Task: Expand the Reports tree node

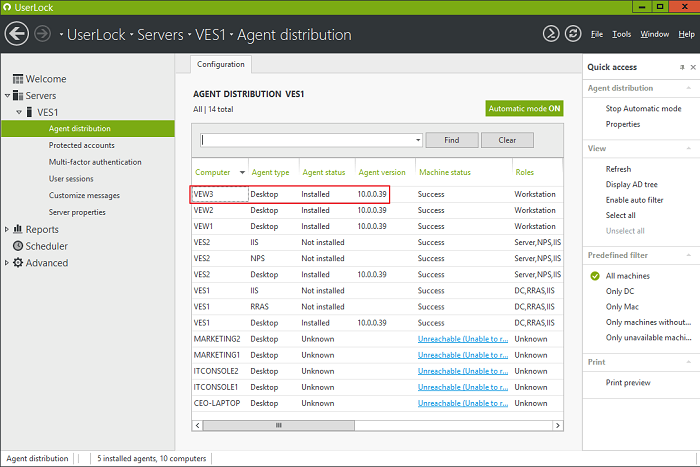Action: coord(7,230)
